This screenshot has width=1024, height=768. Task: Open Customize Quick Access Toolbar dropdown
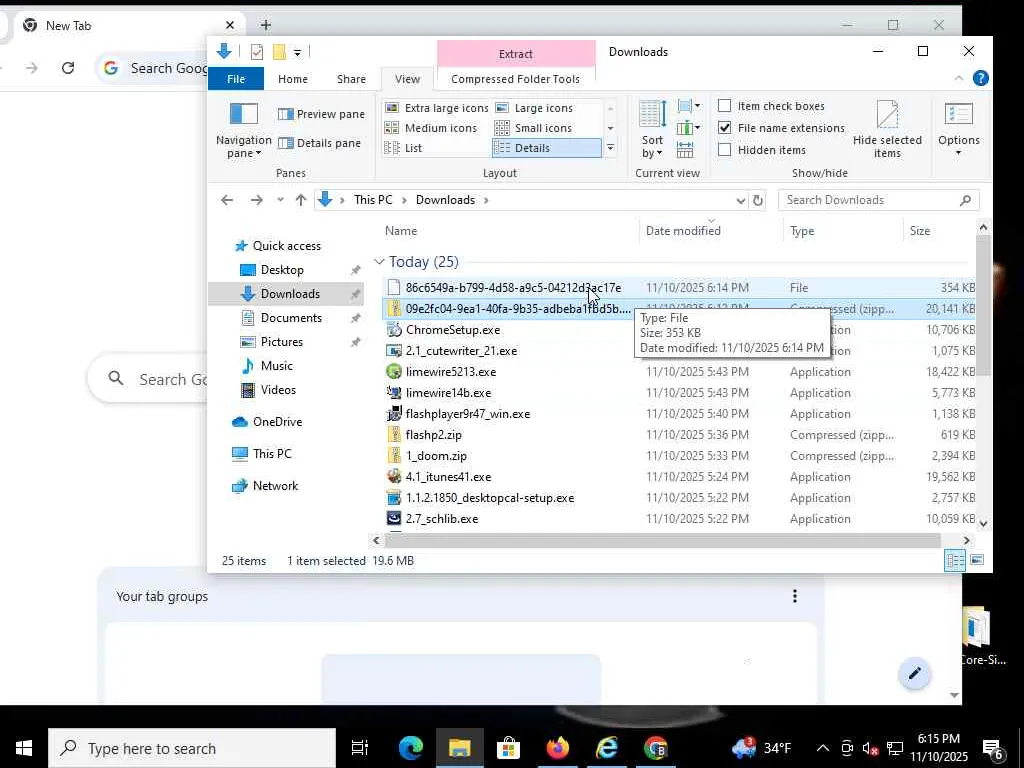point(297,52)
